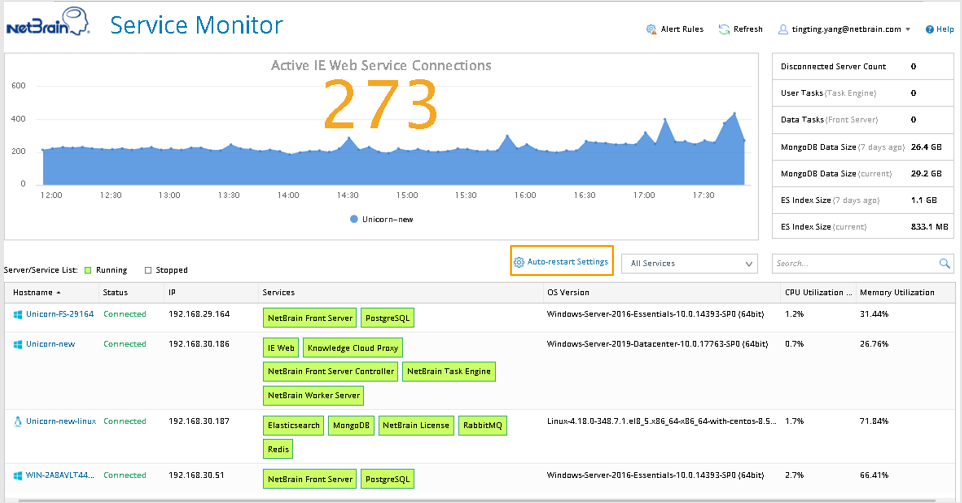Open the WIN-2A8AVLT44 hostname link
Screen dimensions: 962x503
60,475
